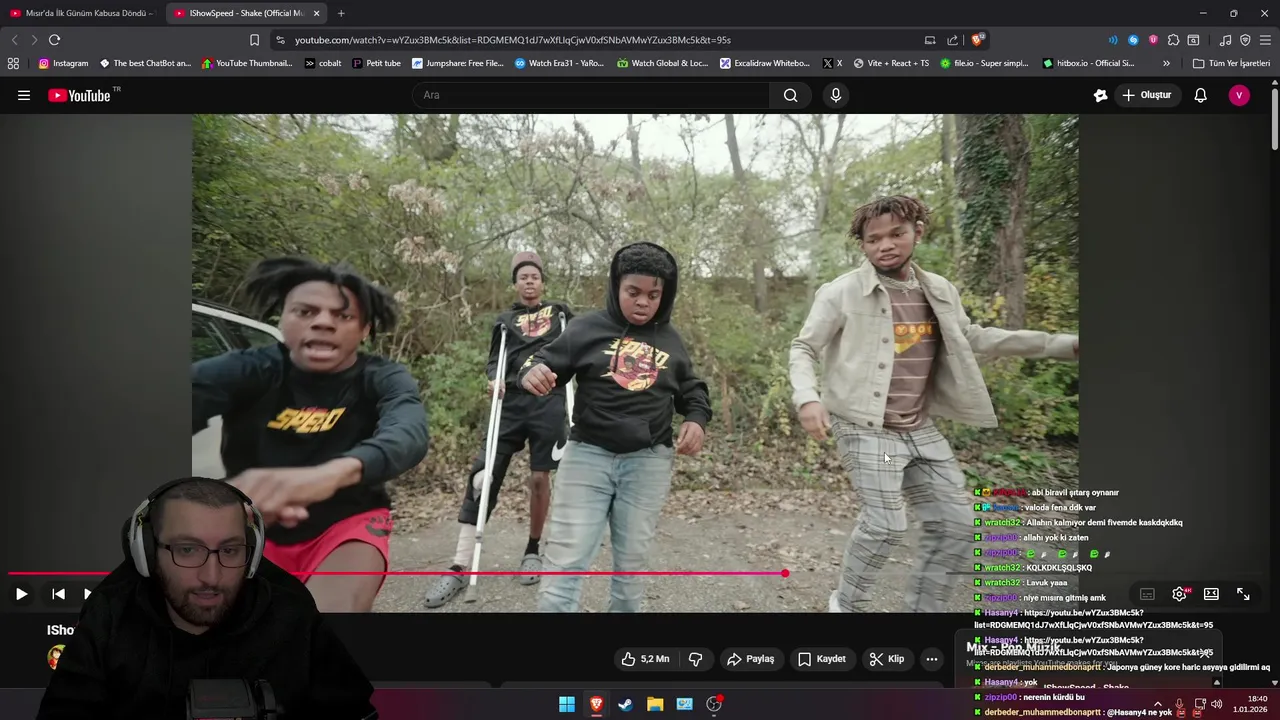Open the Petit tube bookmark
1280x720 pixels.
coord(377,63)
